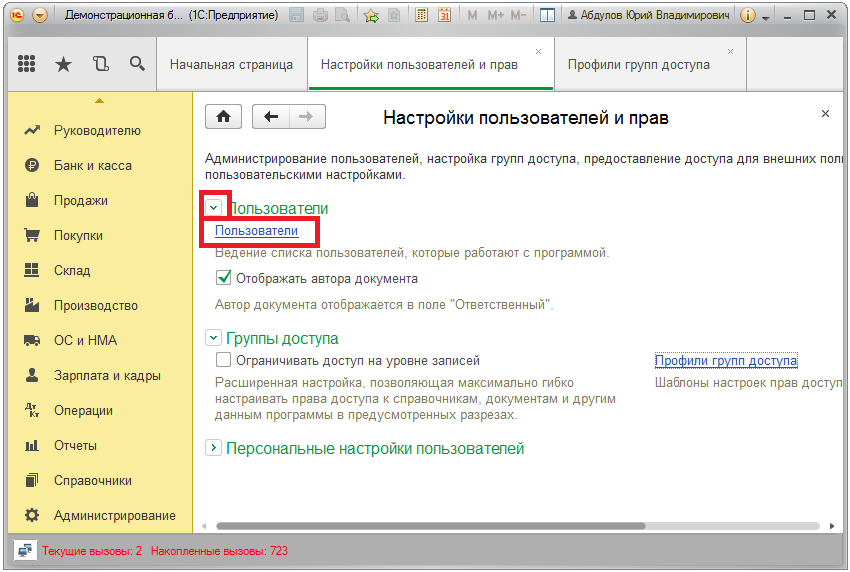Toggle 'Отображать автора документа' checkbox

tap(224, 278)
